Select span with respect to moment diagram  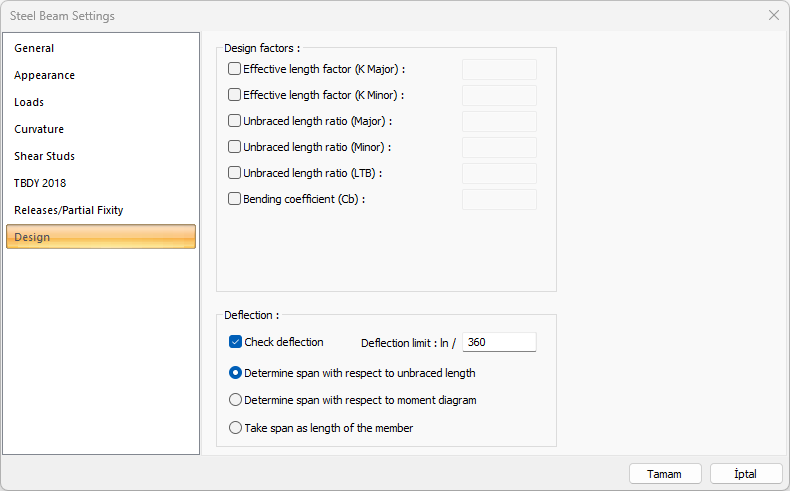pyautogui.click(x=236, y=400)
